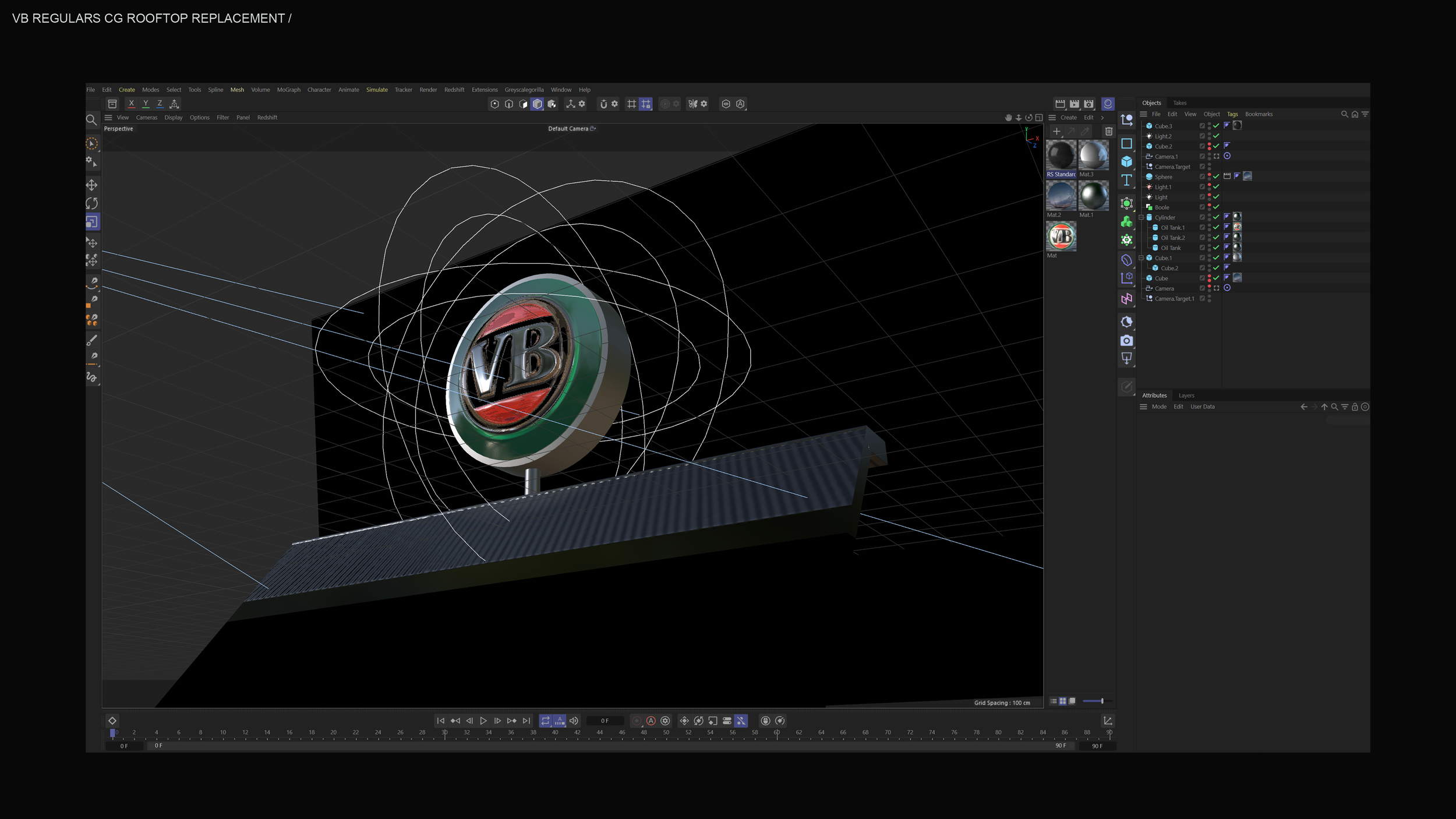This screenshot has width=1456, height=819.
Task: Open Edit Render Settings clapperboard icon
Action: point(1089,104)
